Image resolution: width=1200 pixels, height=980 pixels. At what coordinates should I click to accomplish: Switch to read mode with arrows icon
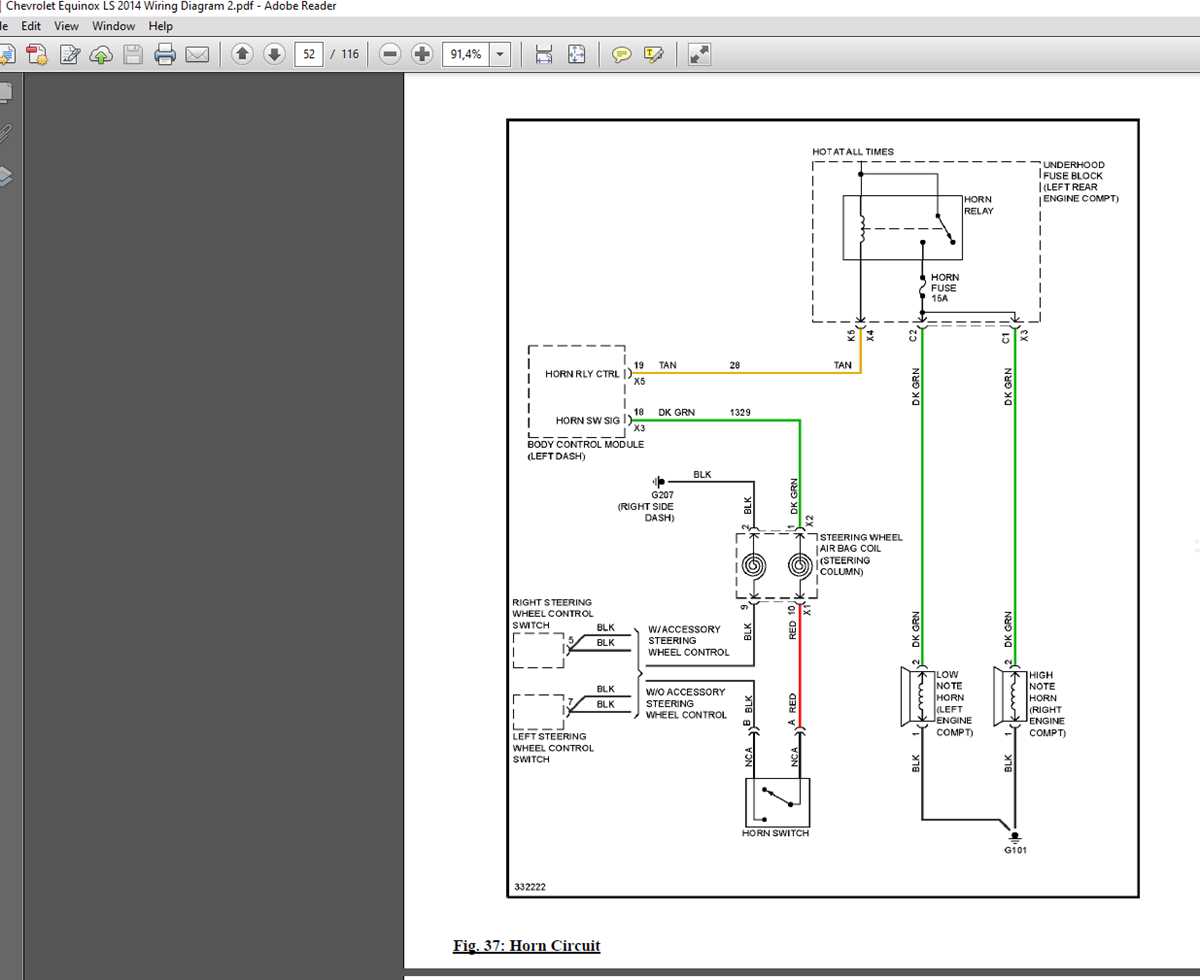tap(699, 54)
